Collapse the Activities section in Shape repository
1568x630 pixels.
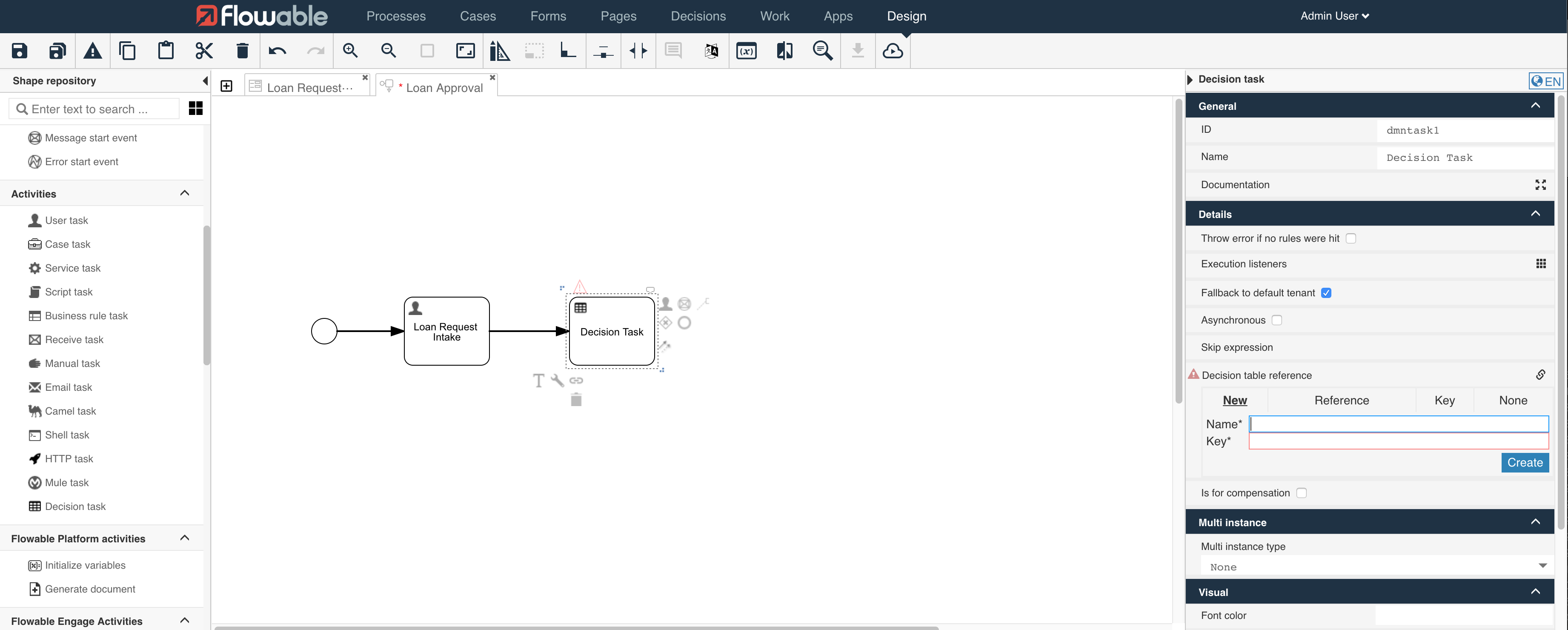point(184,193)
